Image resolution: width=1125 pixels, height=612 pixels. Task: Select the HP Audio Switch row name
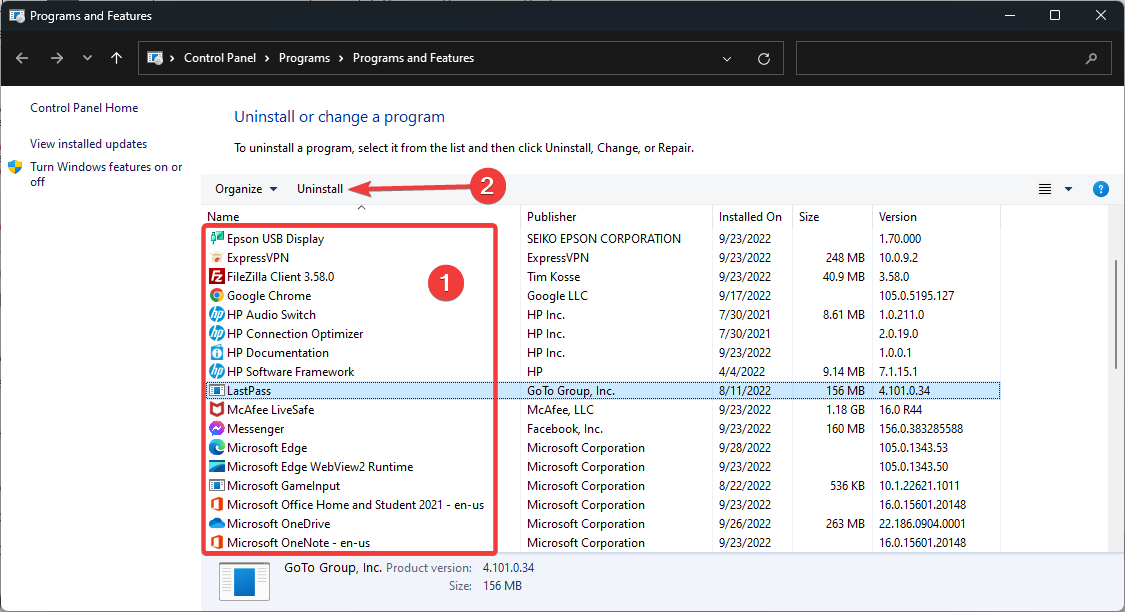click(x=271, y=314)
